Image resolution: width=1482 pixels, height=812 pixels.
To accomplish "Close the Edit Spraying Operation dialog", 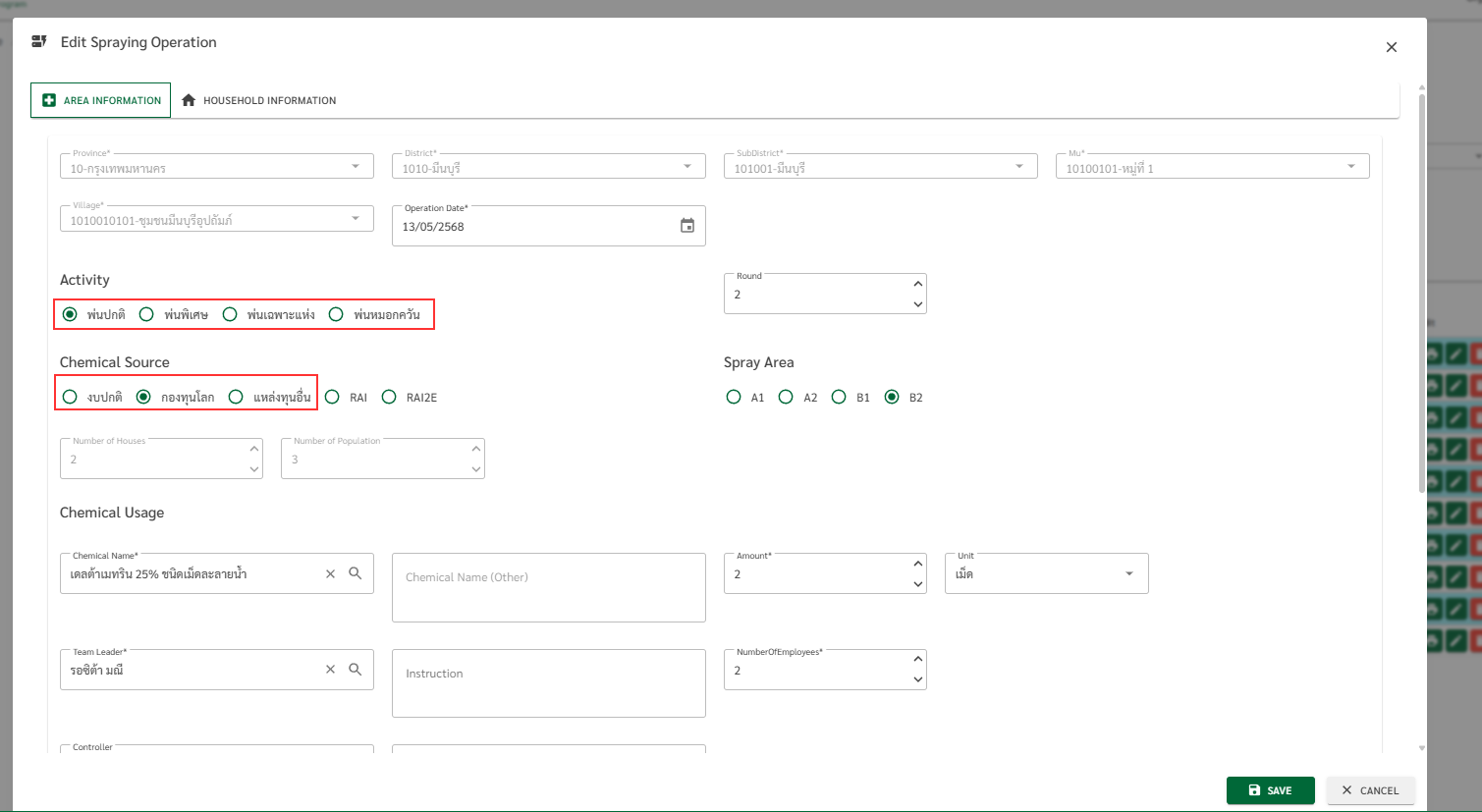I will coord(1391,47).
